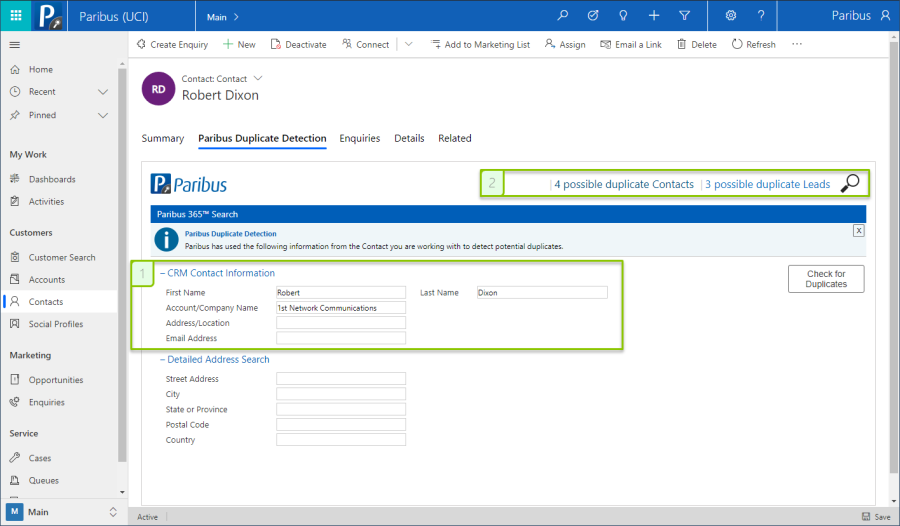Viewport: 900px width, 526px height.
Task: Open the form selector chevron beside Contact
Action: click(258, 78)
